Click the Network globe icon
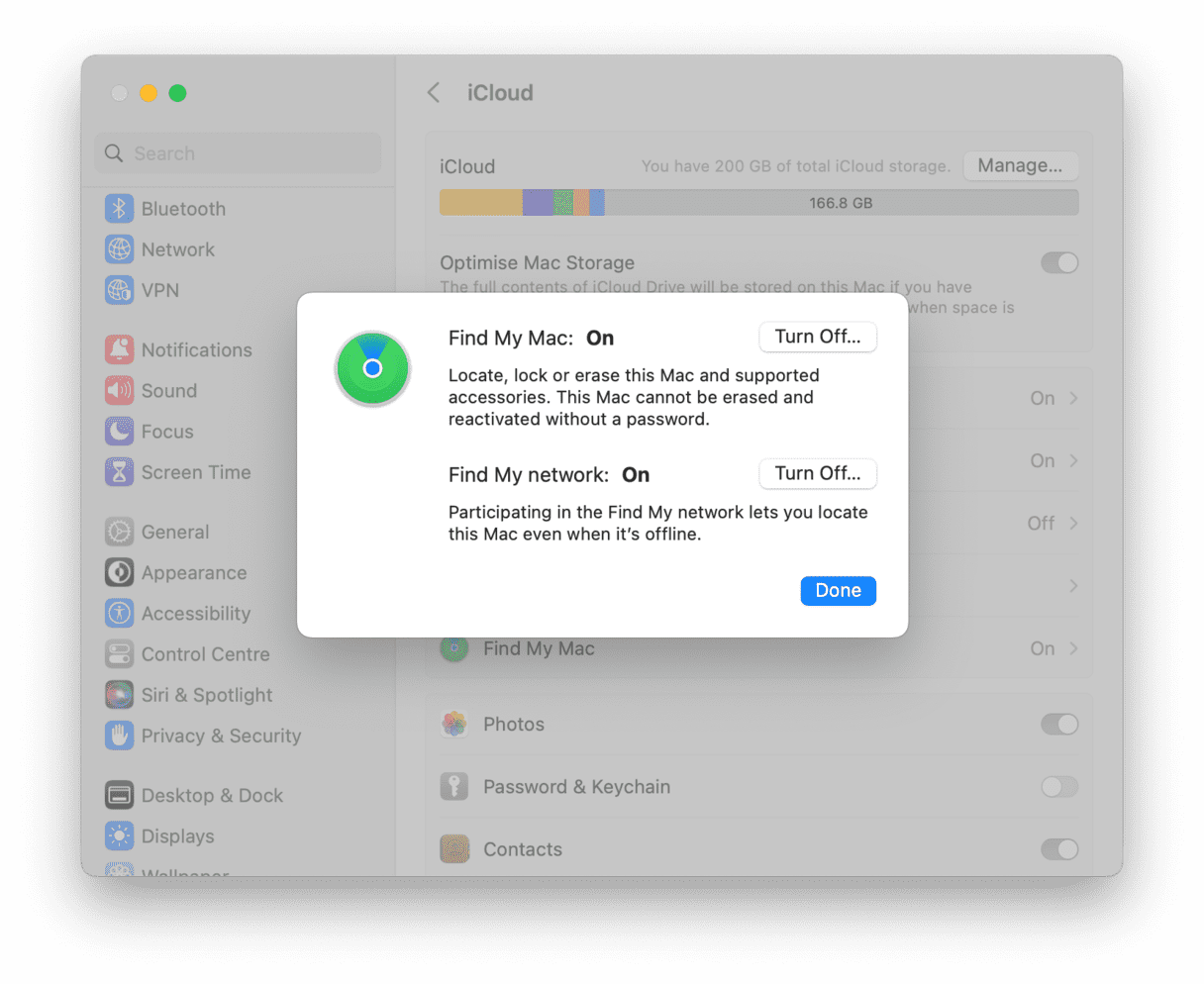 click(119, 249)
